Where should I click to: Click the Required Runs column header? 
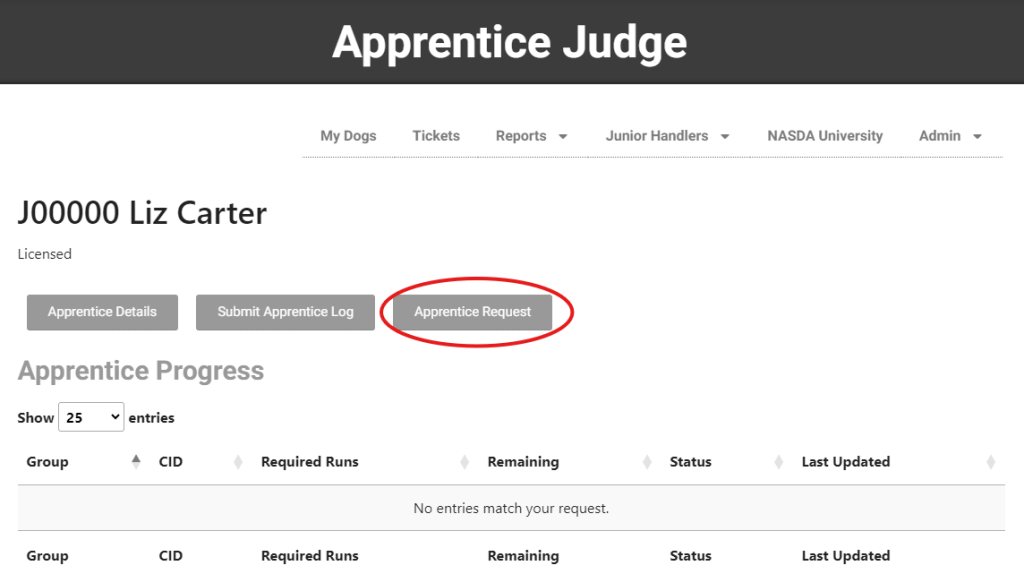click(x=310, y=462)
